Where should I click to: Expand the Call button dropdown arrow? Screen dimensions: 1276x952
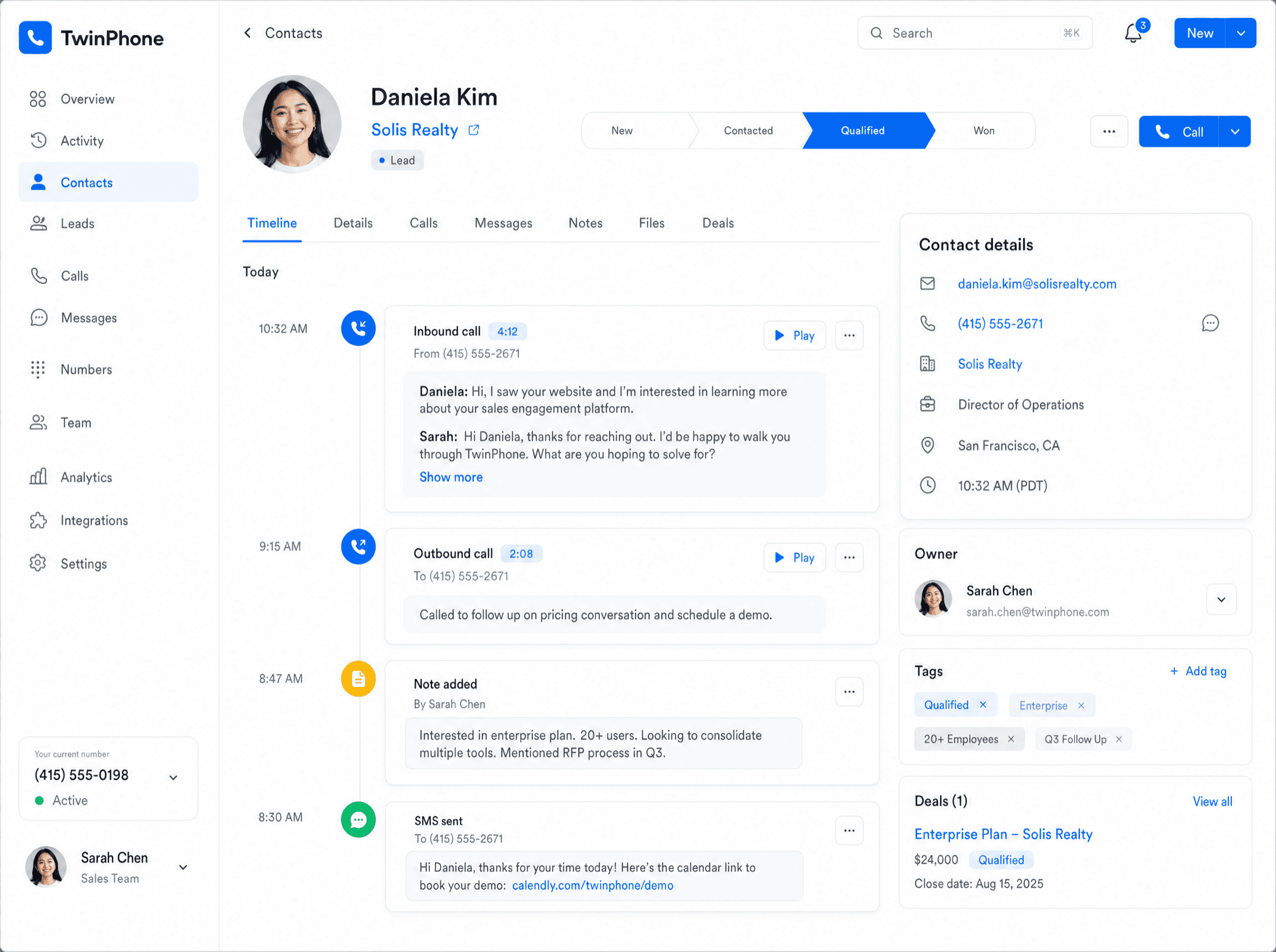(x=1235, y=132)
